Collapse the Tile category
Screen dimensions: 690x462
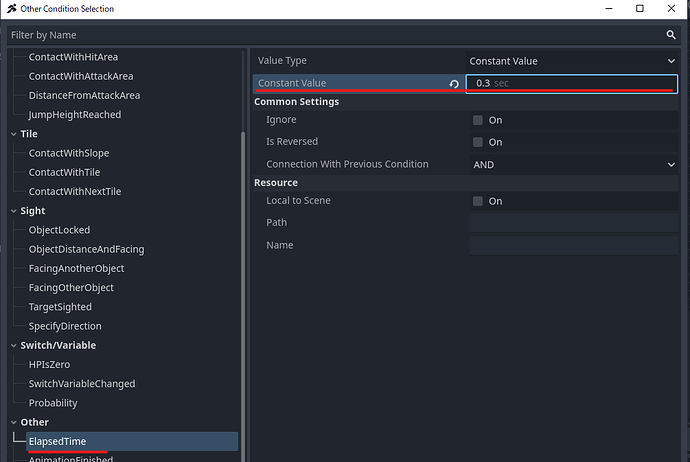pyautogui.click(x=13, y=134)
